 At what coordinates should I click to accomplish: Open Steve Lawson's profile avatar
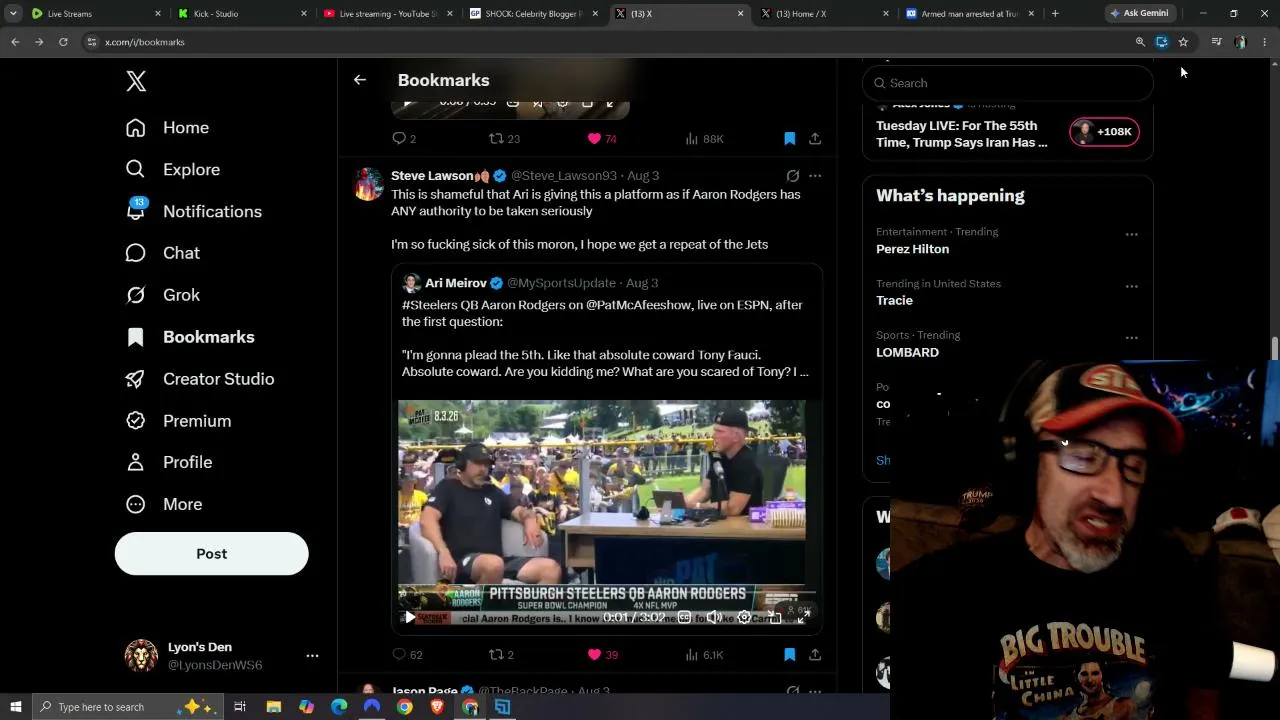click(x=369, y=184)
